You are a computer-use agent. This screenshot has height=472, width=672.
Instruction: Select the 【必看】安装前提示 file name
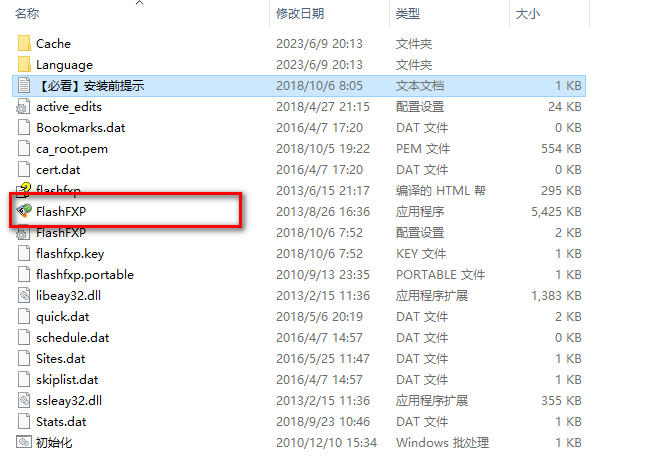click(90, 86)
